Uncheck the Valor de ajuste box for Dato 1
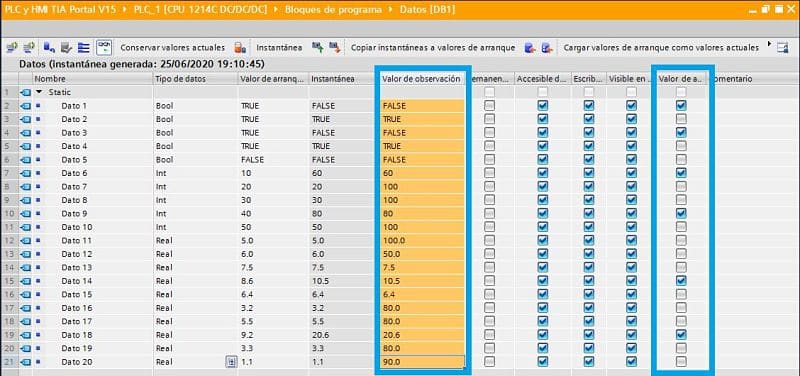 point(681,106)
